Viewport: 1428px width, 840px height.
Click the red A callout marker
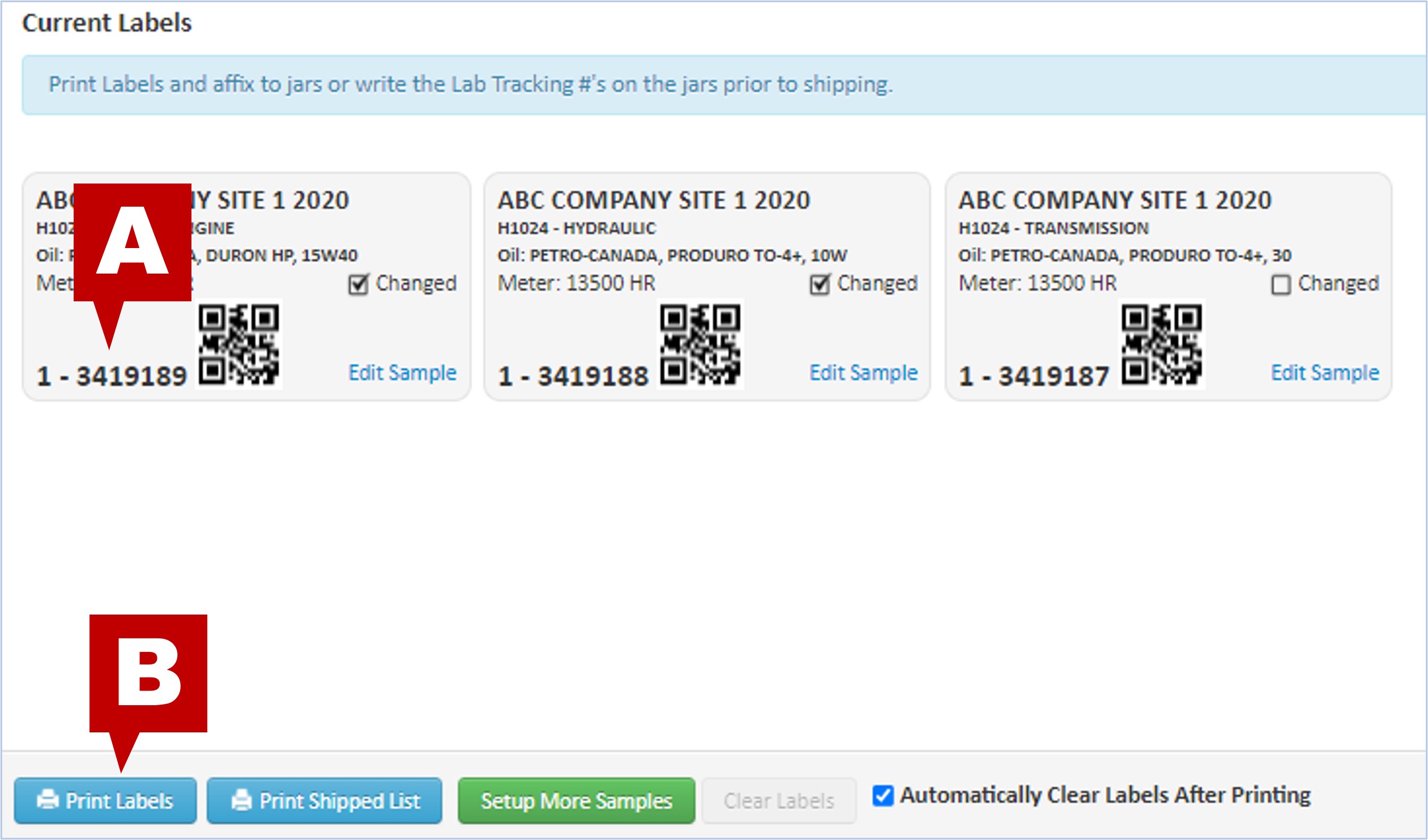[133, 242]
